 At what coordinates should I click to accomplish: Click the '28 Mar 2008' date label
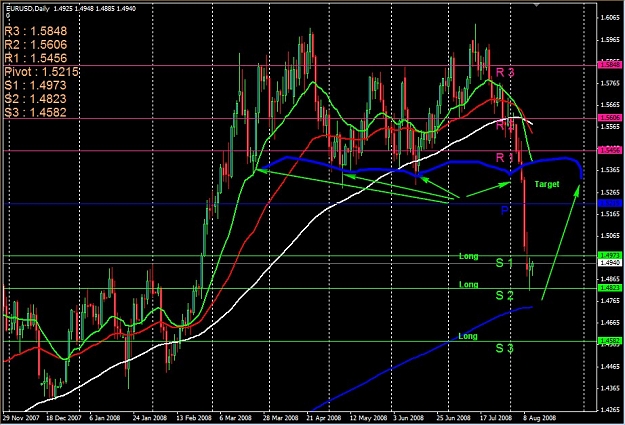[281, 418]
